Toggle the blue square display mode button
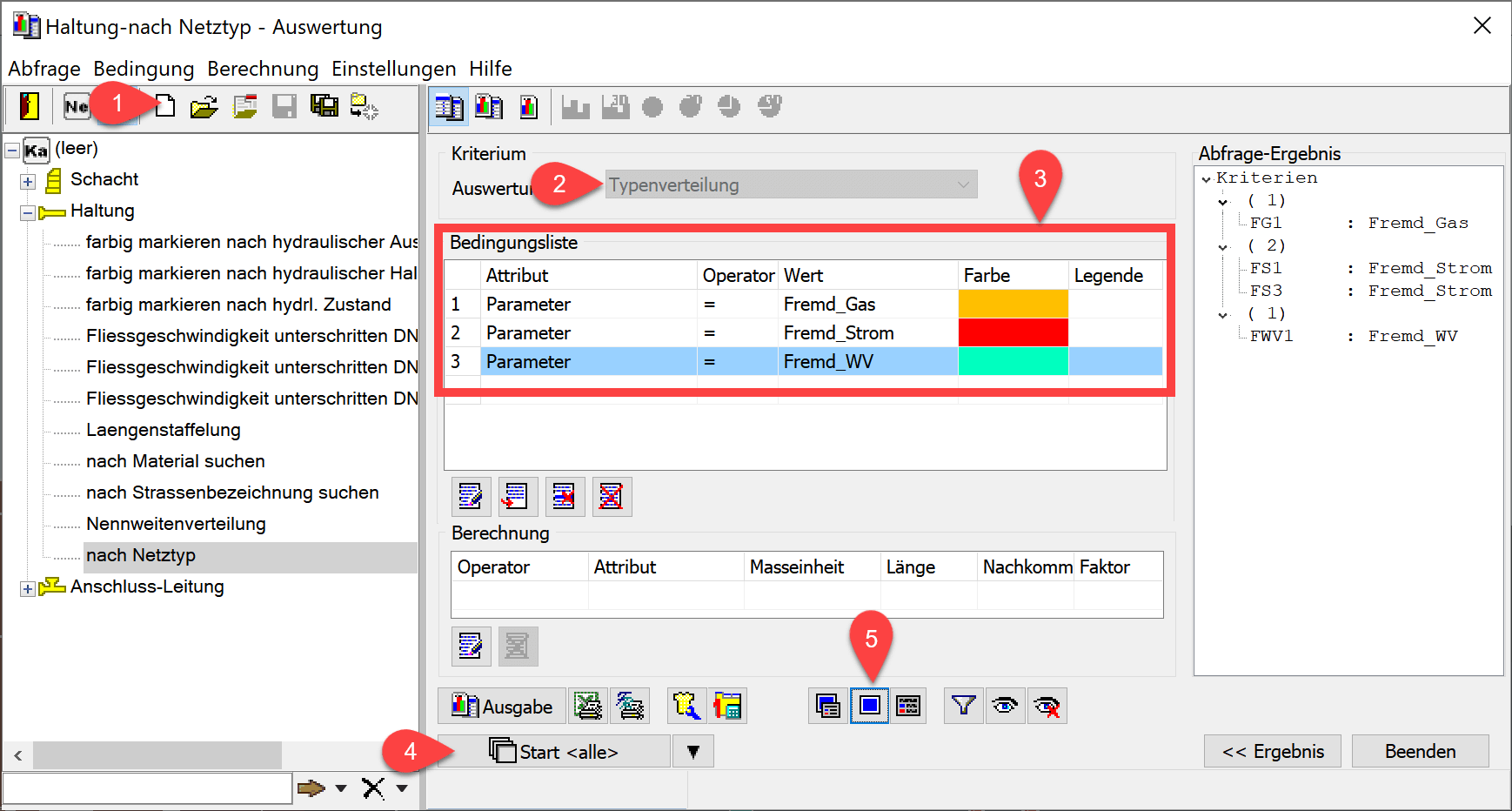Image resolution: width=1512 pixels, height=811 pixels. pyautogui.click(x=869, y=706)
